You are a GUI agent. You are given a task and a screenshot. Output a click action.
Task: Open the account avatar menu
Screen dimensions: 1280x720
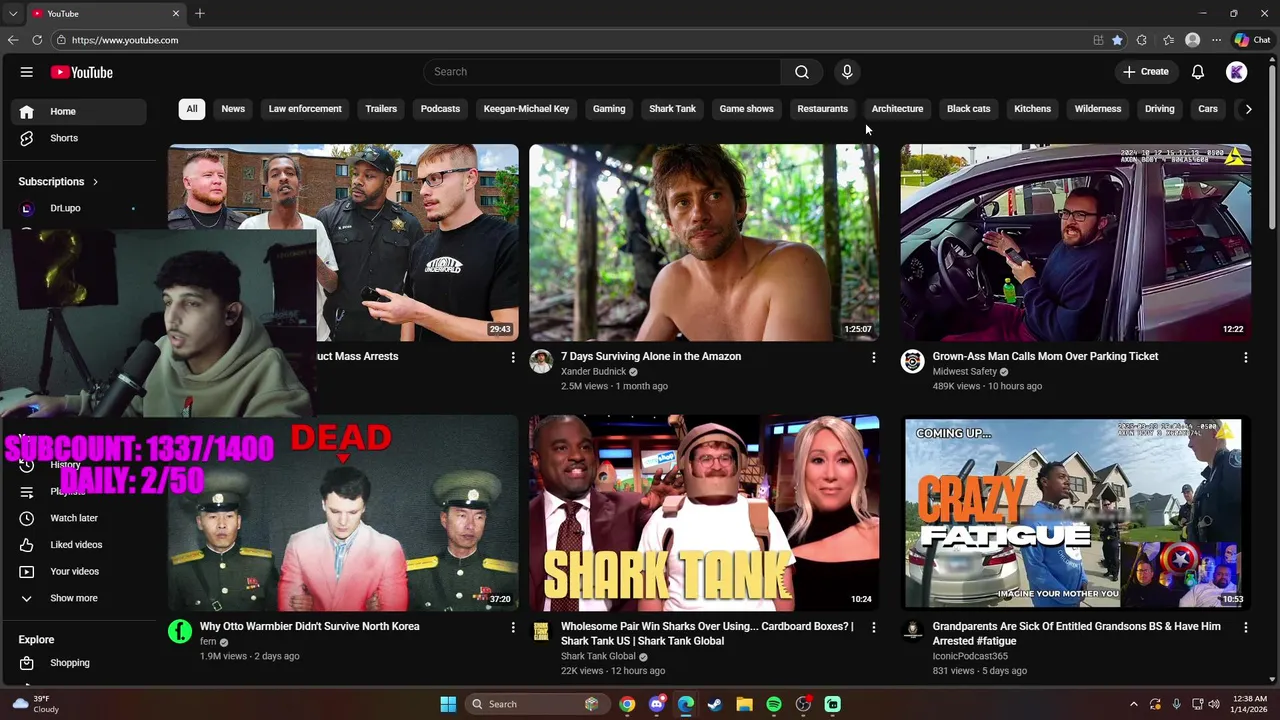tap(1237, 72)
